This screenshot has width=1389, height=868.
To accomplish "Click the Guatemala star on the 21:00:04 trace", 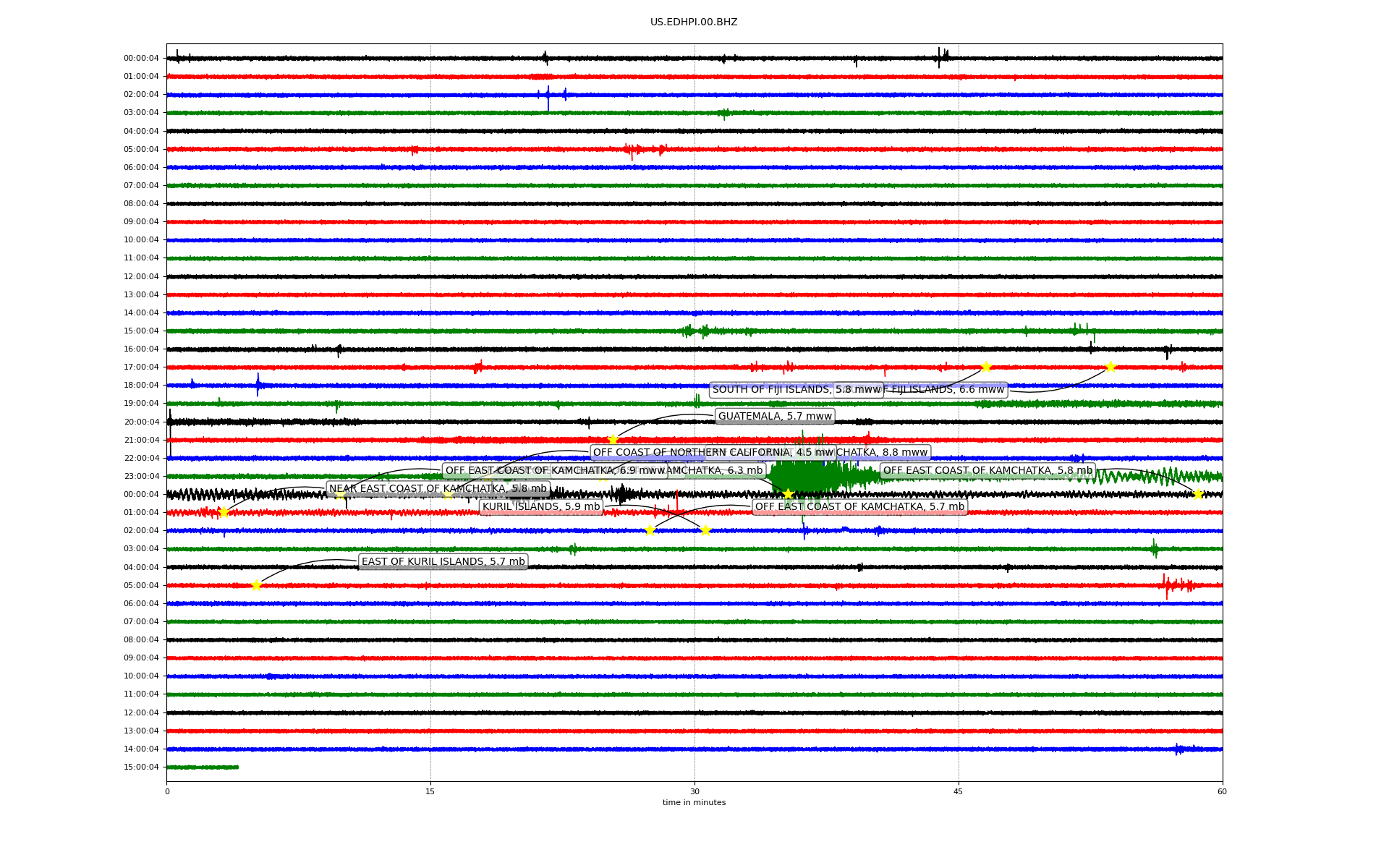I will coord(613,440).
